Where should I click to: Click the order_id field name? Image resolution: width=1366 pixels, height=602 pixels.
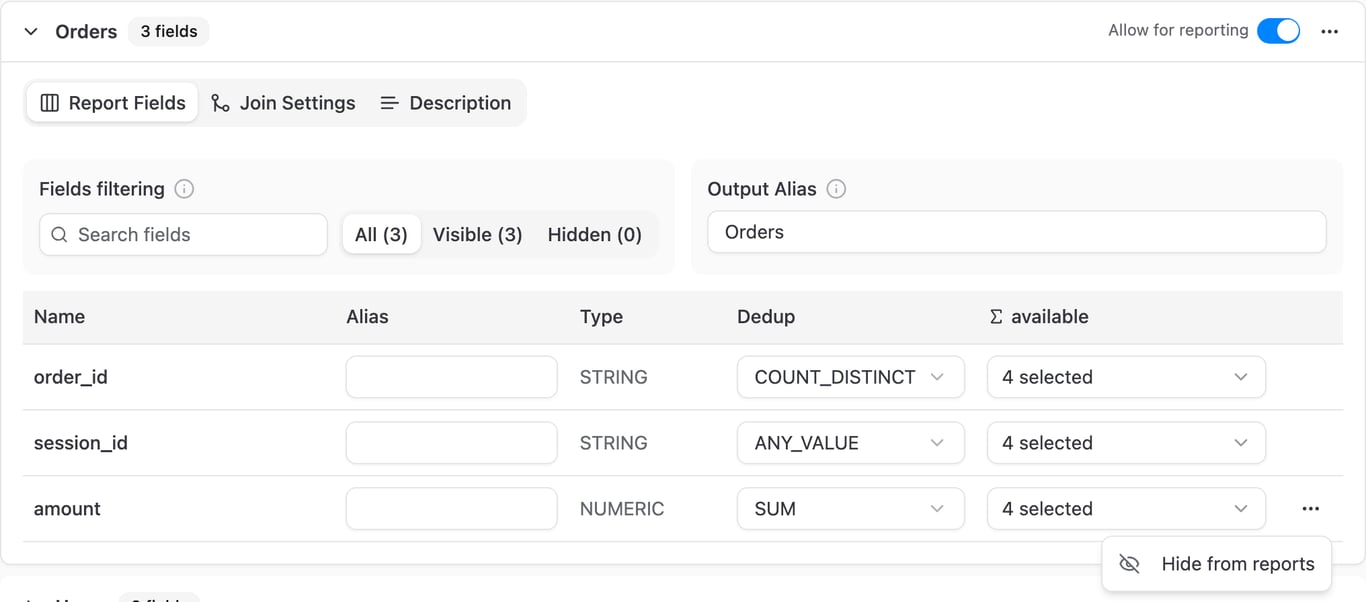[71, 377]
